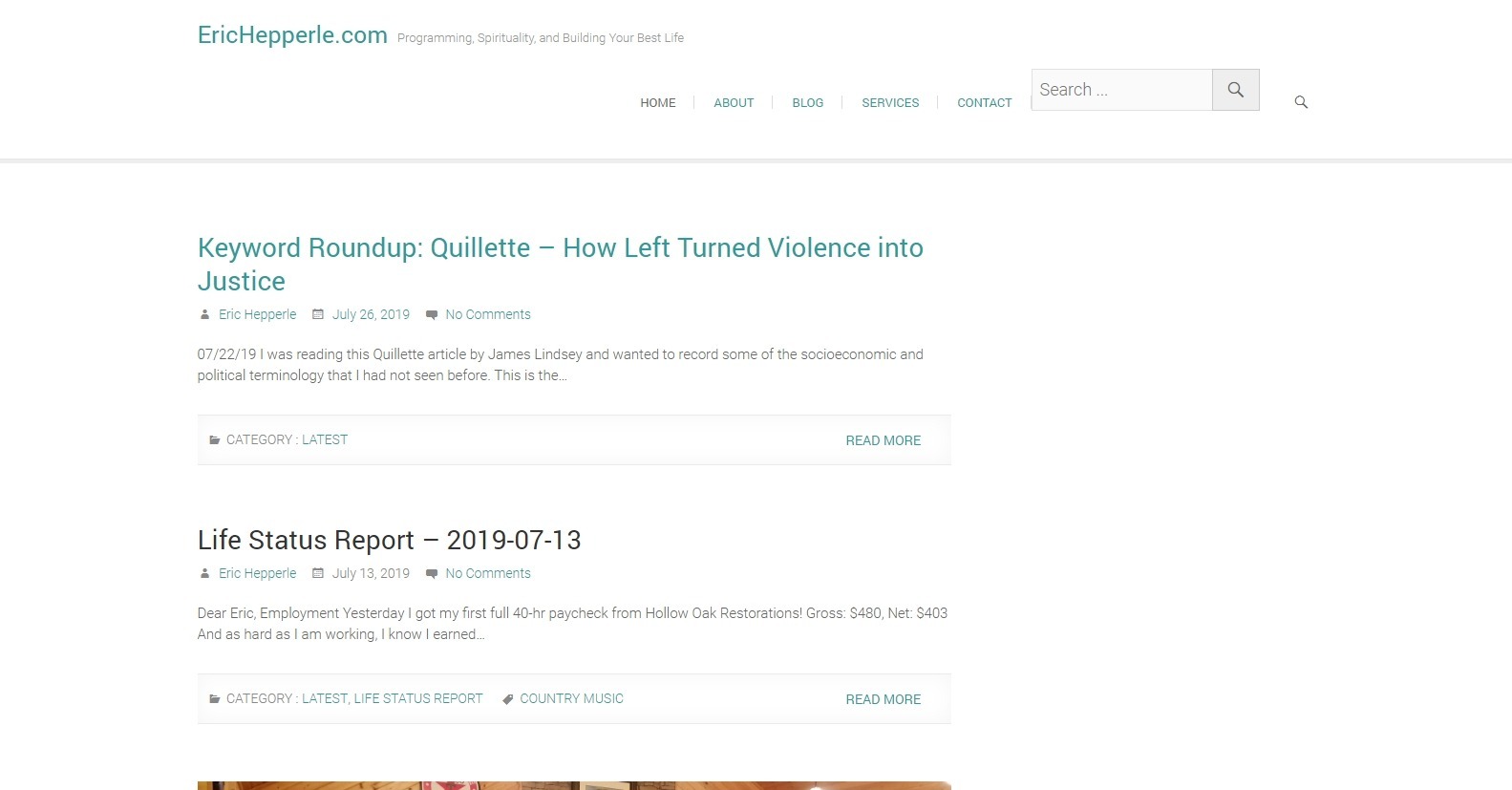Focus the Search text field
Screen dimensions: 1512x790
coord(1122,90)
